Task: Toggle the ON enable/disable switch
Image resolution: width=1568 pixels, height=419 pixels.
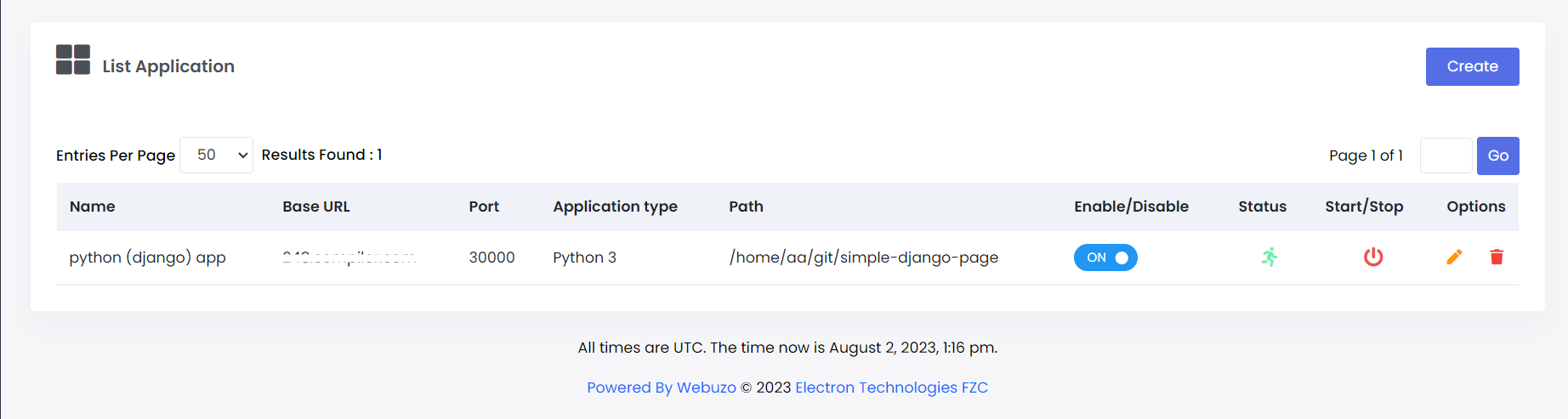Action: tap(1105, 258)
